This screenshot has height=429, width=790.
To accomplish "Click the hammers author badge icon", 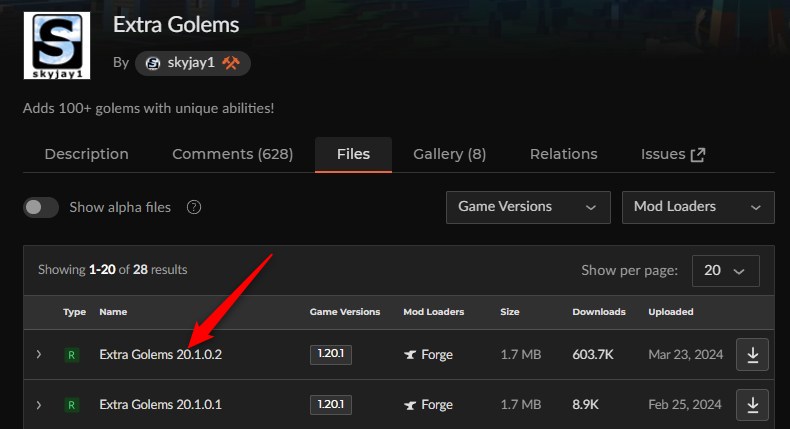I will pyautogui.click(x=231, y=63).
